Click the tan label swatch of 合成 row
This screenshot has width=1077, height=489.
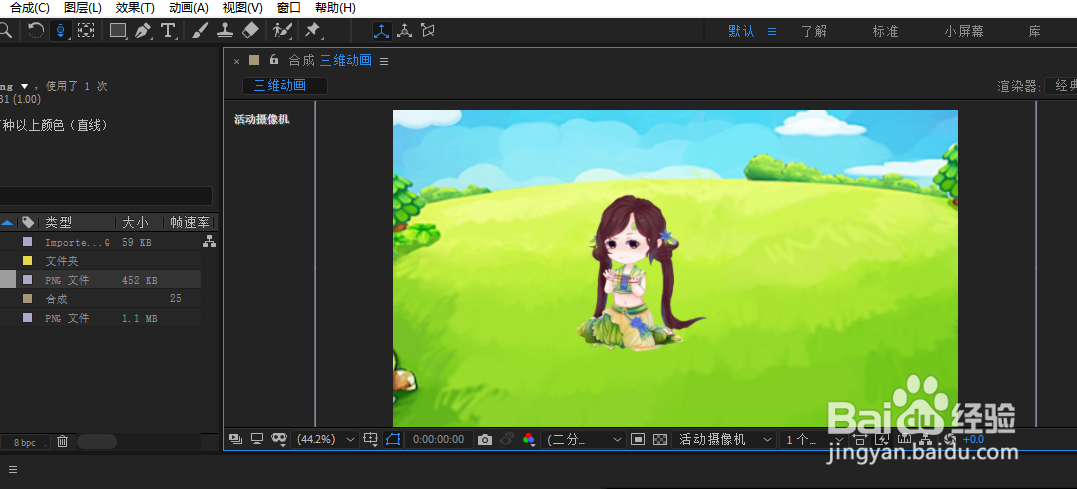27,299
